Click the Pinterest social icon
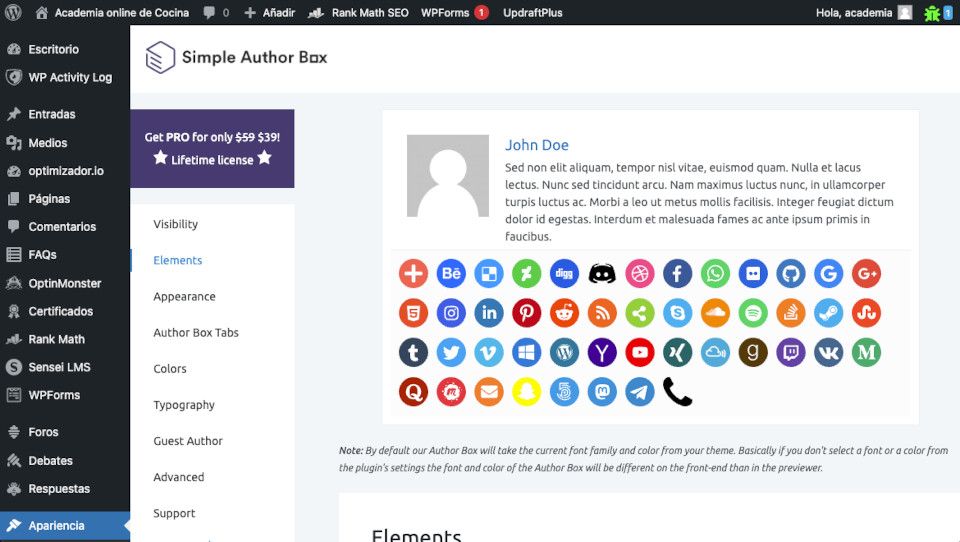This screenshot has width=960, height=542. [527, 313]
